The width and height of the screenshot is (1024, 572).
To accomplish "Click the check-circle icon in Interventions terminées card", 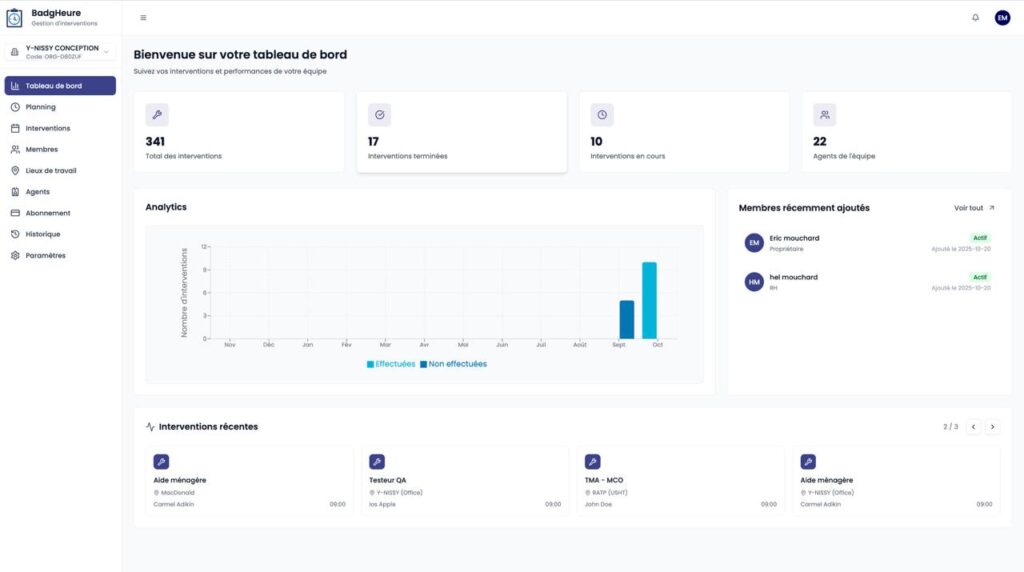I will point(379,114).
